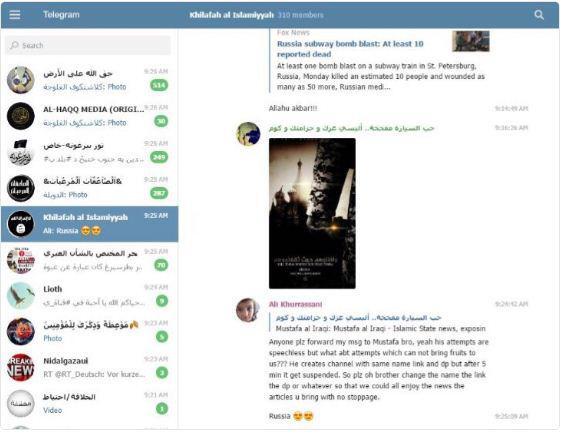The height and width of the screenshot is (435, 573).
Task: Open Nidalgazaui chat breaking news avatar
Action: pyautogui.click(x=20, y=367)
